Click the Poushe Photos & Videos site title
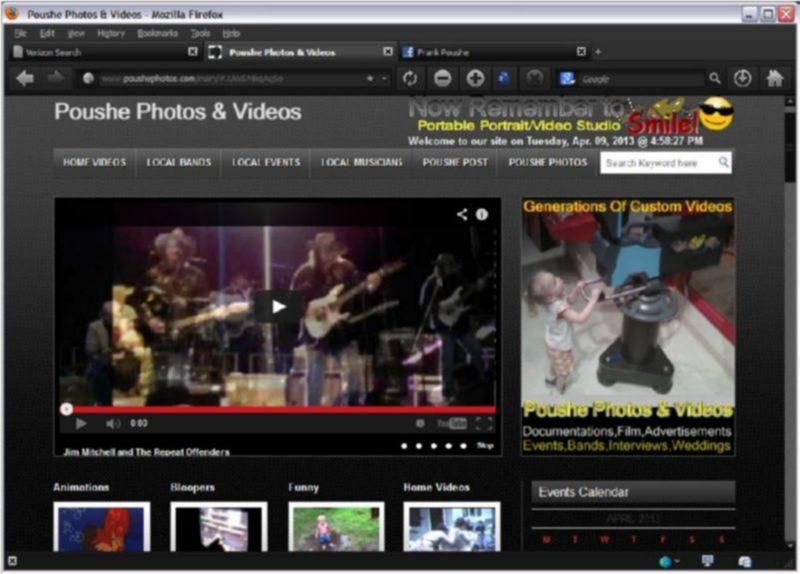 click(178, 112)
